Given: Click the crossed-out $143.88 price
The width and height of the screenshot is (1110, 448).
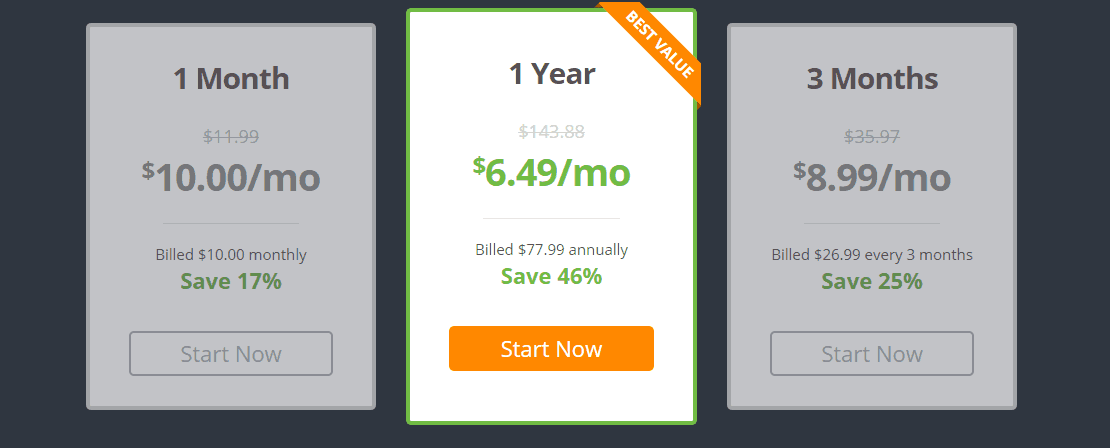Looking at the screenshot, I should (551, 132).
